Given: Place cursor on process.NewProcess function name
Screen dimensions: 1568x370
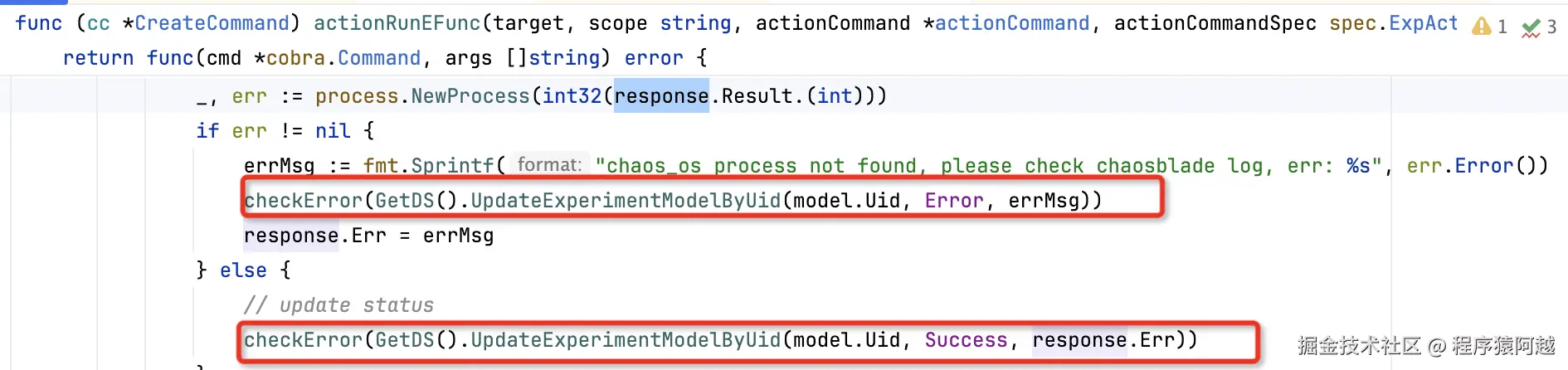Looking at the screenshot, I should 470,96.
